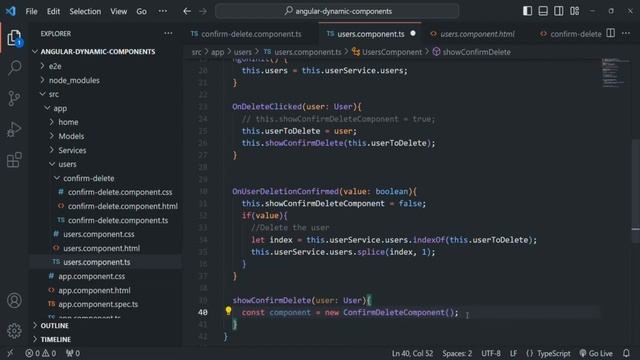Screen dimensions: 640x360
Task: Open notifications bell in status bar
Action: pos(626,353)
